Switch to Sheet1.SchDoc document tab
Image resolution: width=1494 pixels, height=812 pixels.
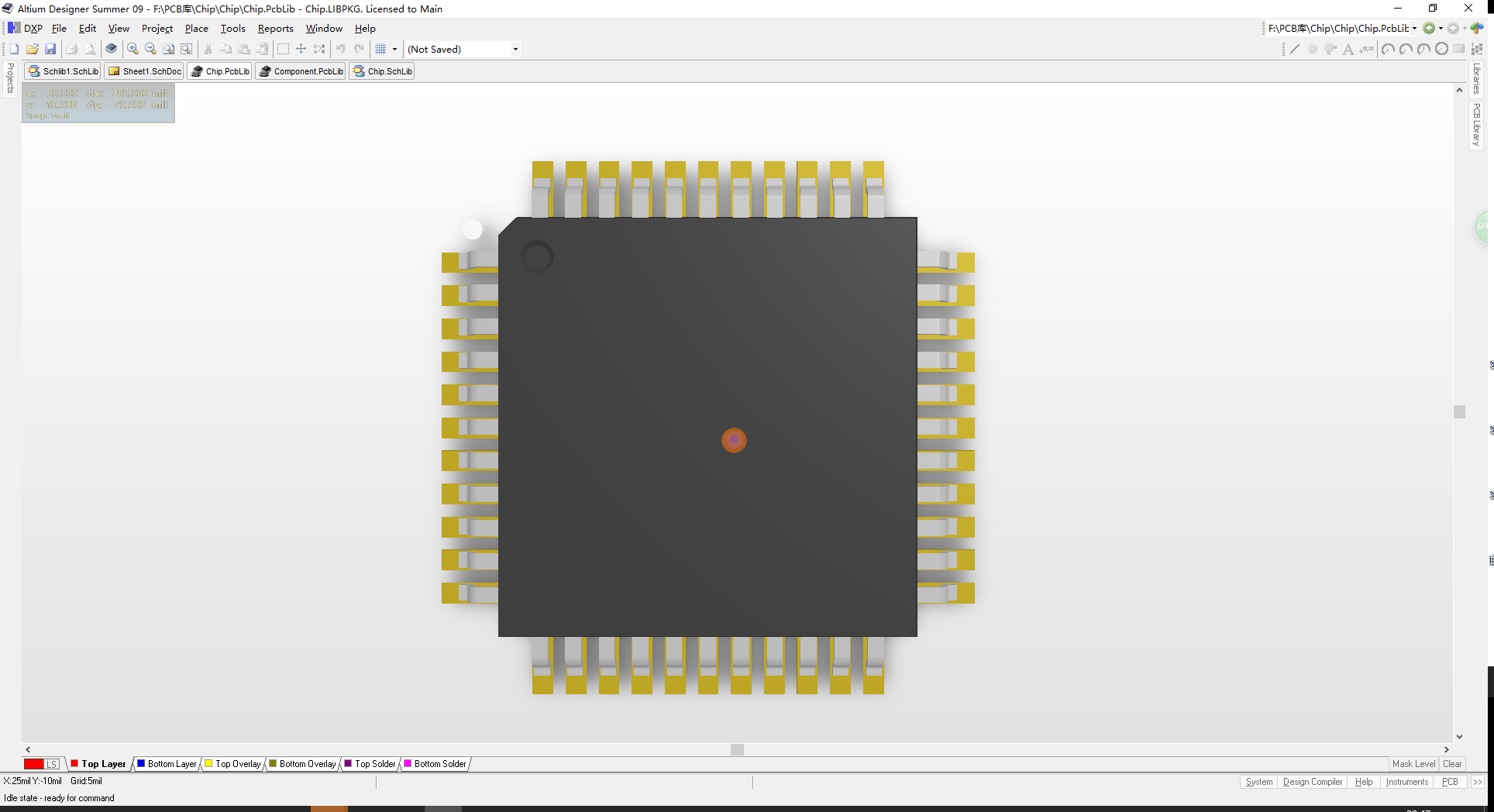(144, 71)
